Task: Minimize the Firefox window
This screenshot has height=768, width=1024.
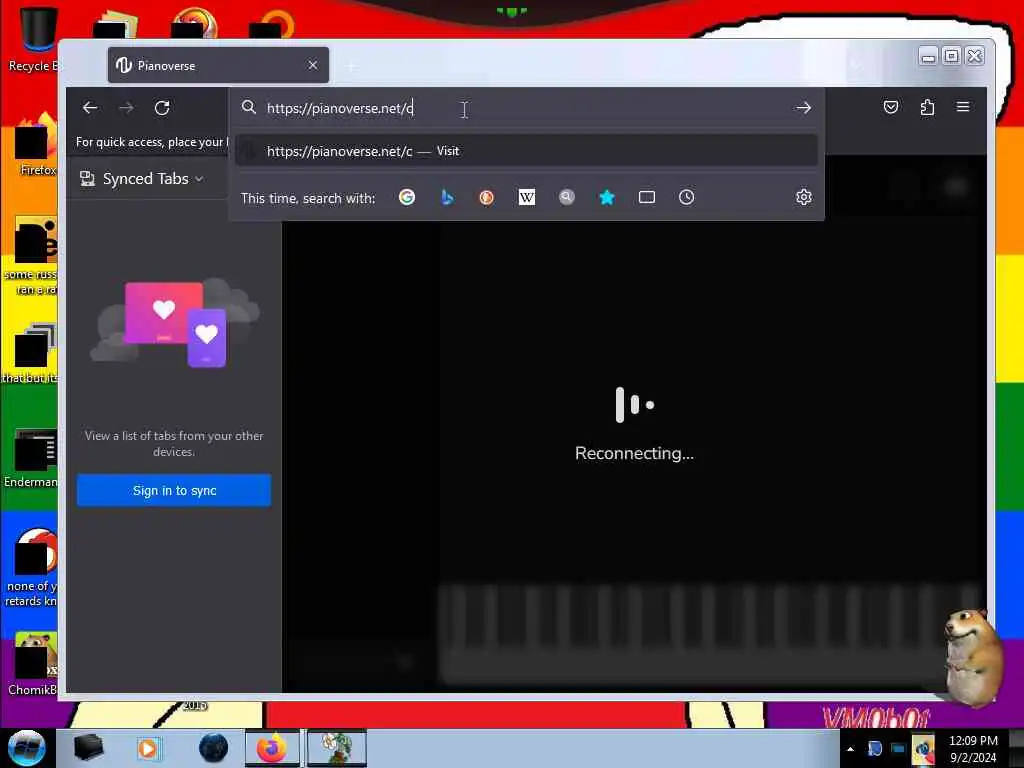Action: click(928, 57)
